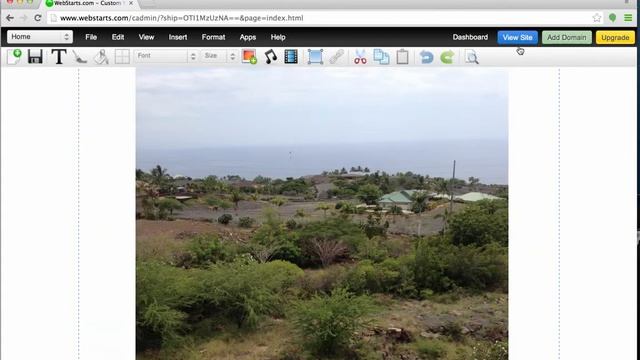This screenshot has width=640, height=360.
Task: Open the Chrome hamburger menu
Action: [628, 18]
